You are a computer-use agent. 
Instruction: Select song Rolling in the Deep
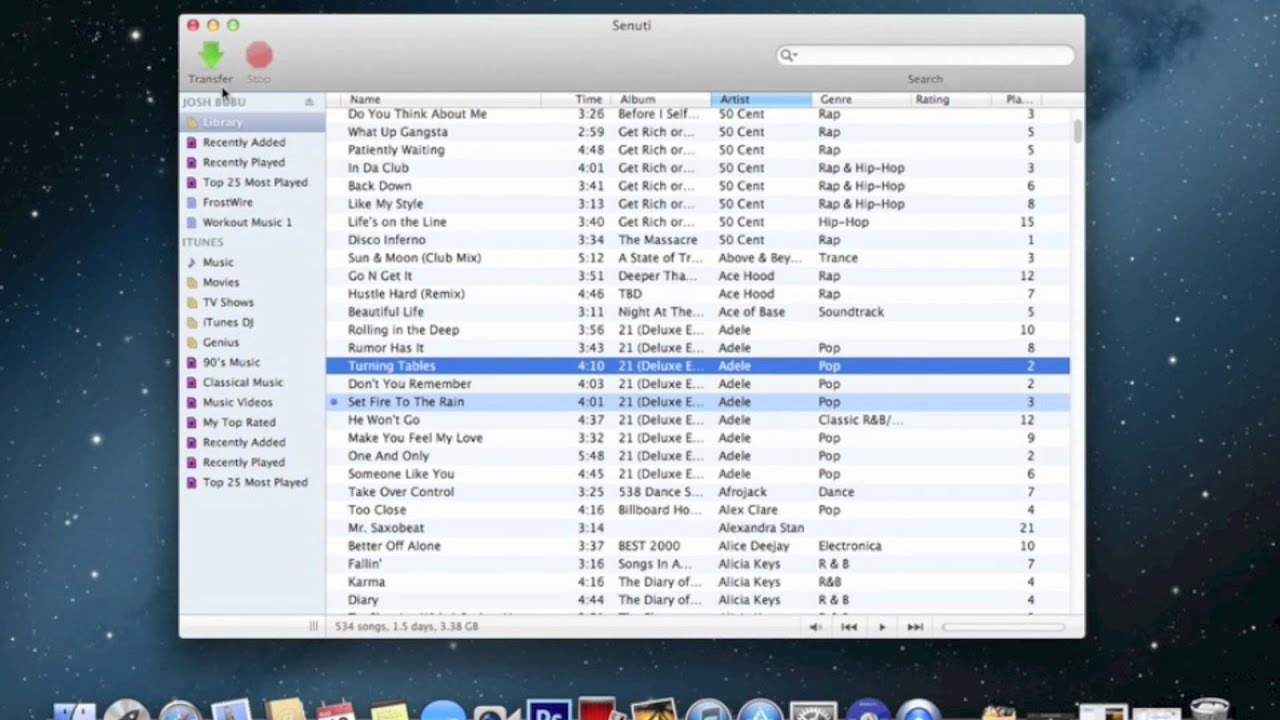click(698, 330)
